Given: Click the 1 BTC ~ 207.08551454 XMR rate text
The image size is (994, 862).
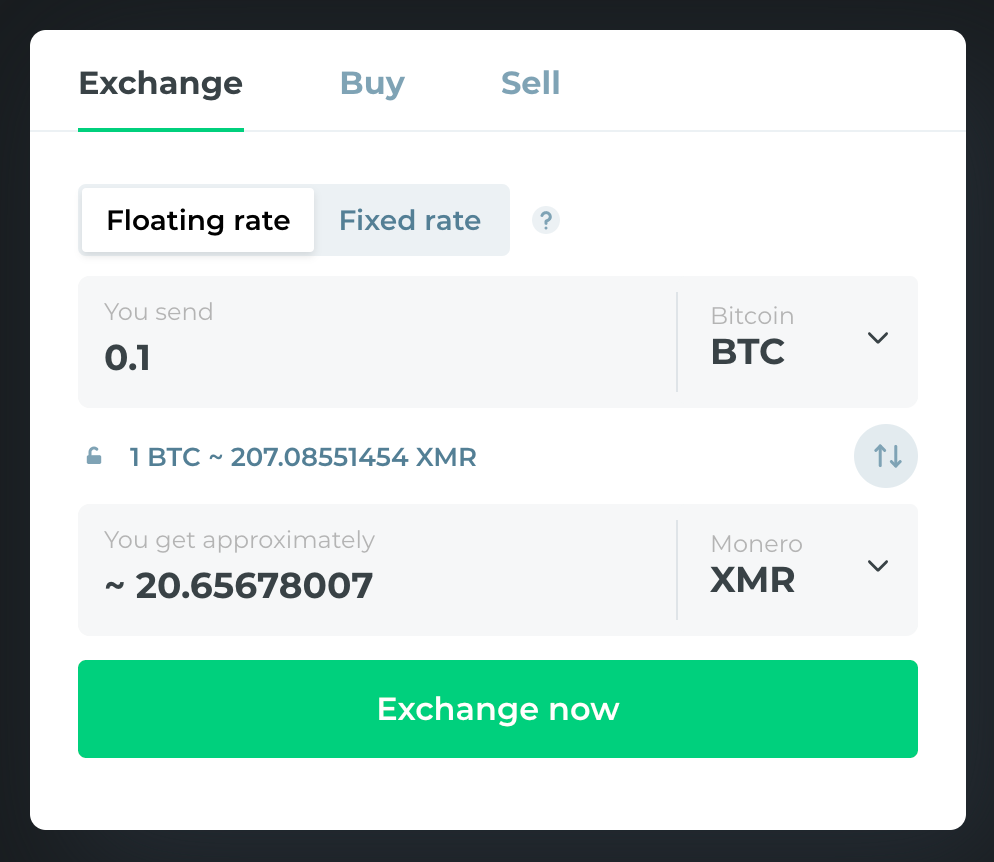Looking at the screenshot, I should coord(303,458).
